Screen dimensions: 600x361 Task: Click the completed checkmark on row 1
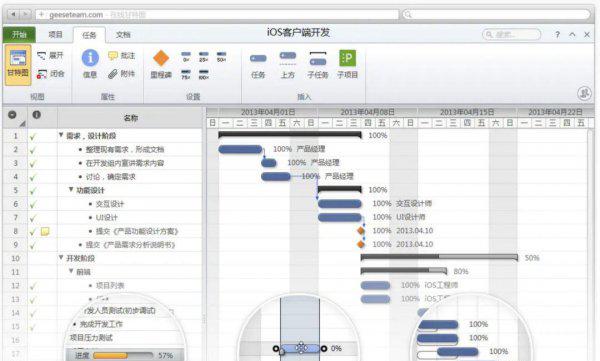point(33,137)
